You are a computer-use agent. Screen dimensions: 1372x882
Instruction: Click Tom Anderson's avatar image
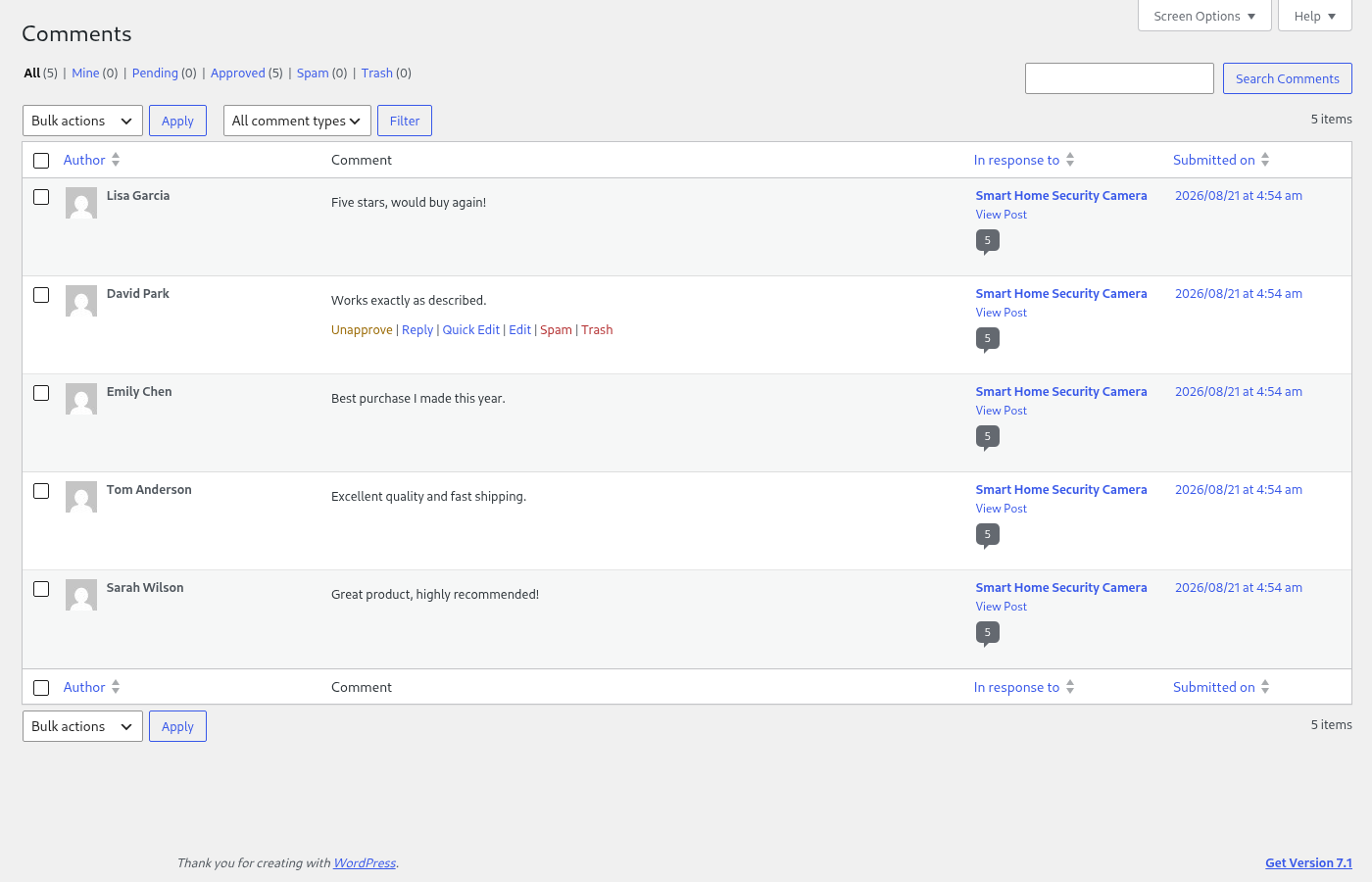point(81,497)
